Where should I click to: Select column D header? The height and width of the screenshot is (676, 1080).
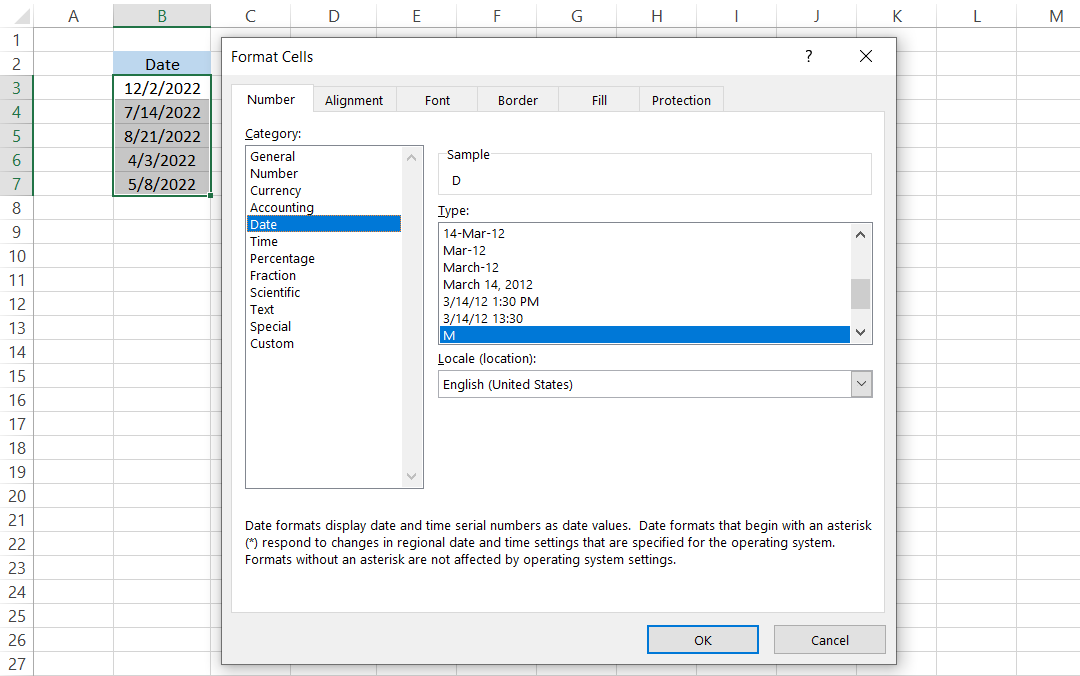(x=333, y=16)
